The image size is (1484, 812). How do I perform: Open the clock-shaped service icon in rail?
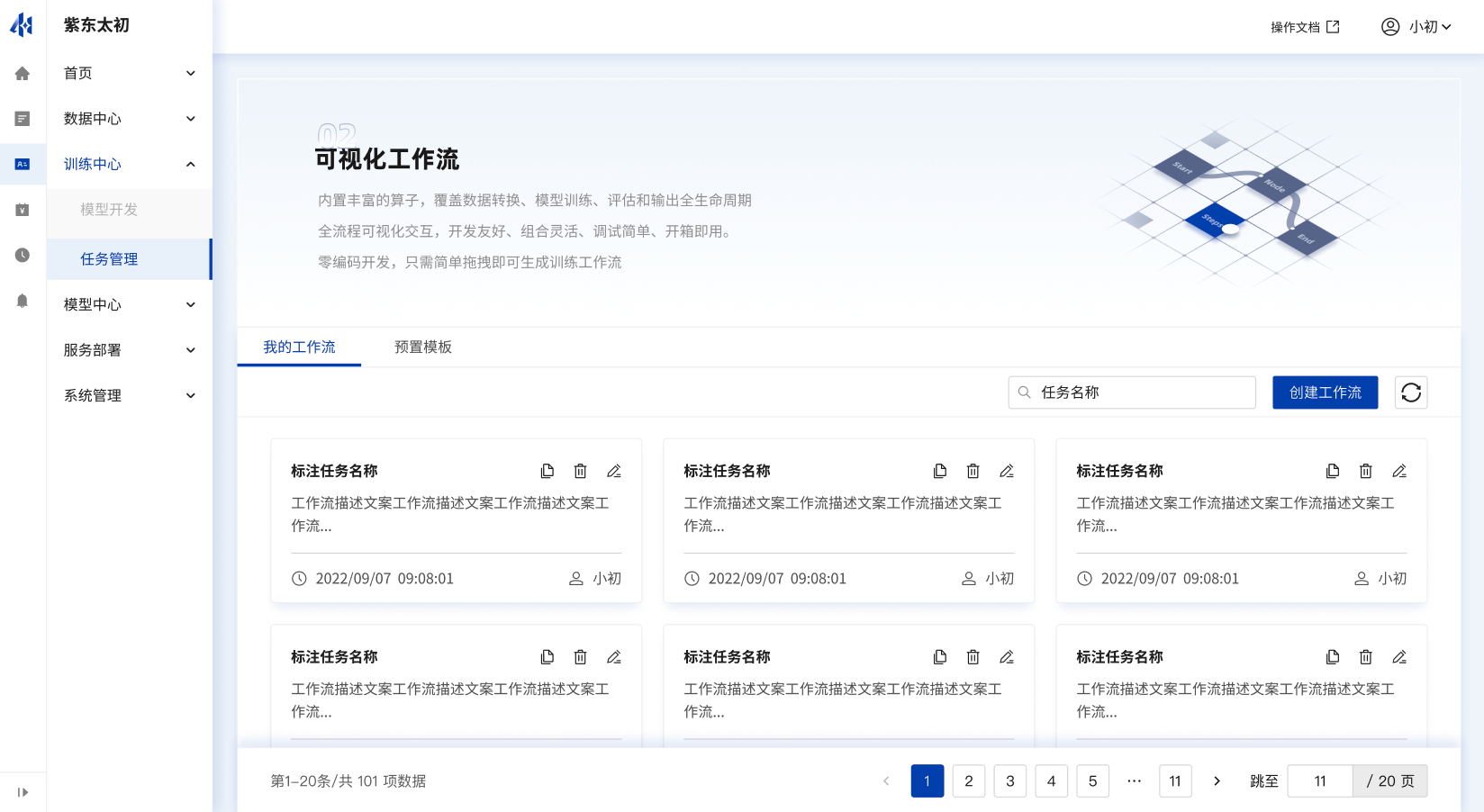23,255
